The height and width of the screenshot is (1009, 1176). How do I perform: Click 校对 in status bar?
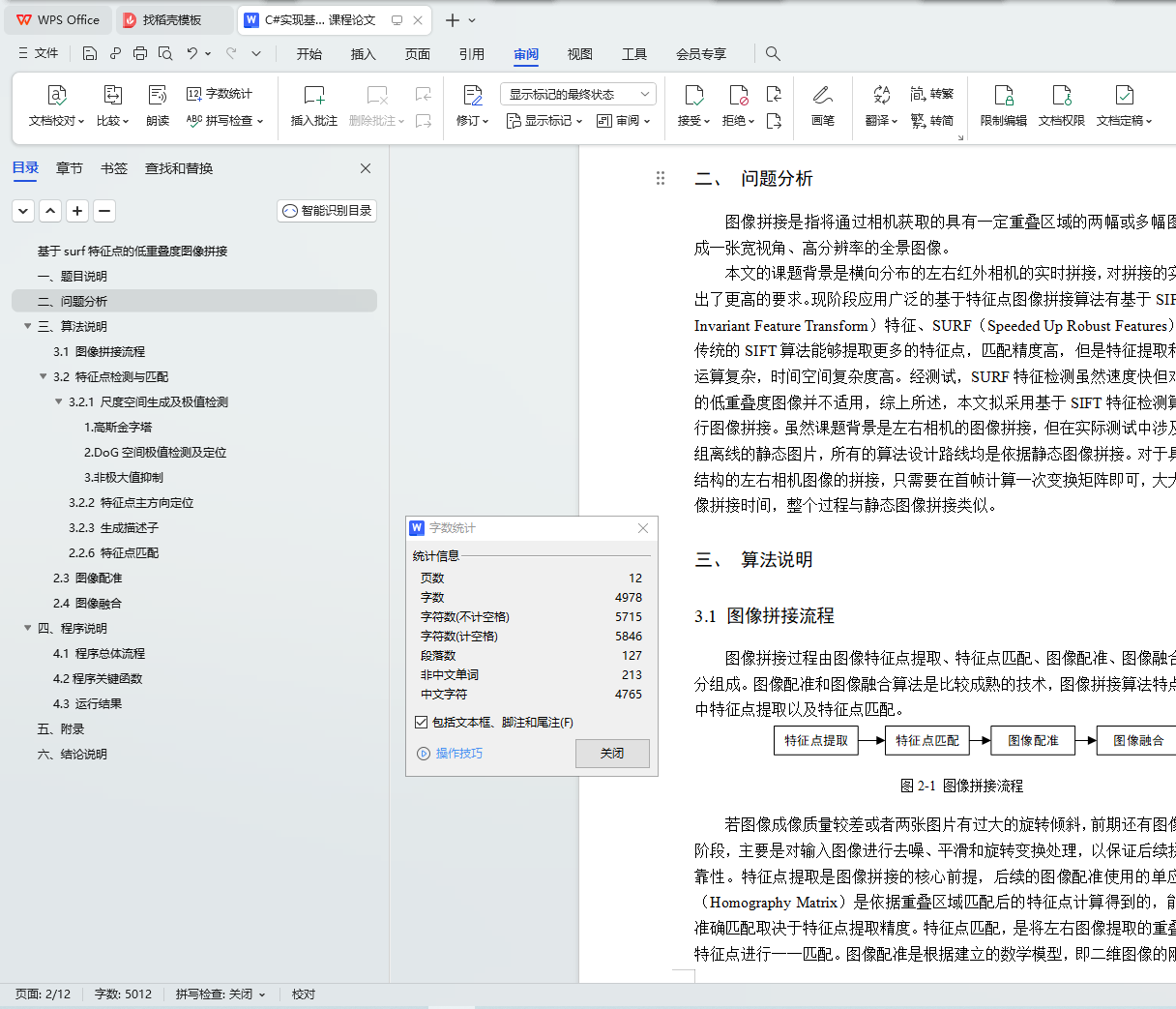click(x=304, y=994)
